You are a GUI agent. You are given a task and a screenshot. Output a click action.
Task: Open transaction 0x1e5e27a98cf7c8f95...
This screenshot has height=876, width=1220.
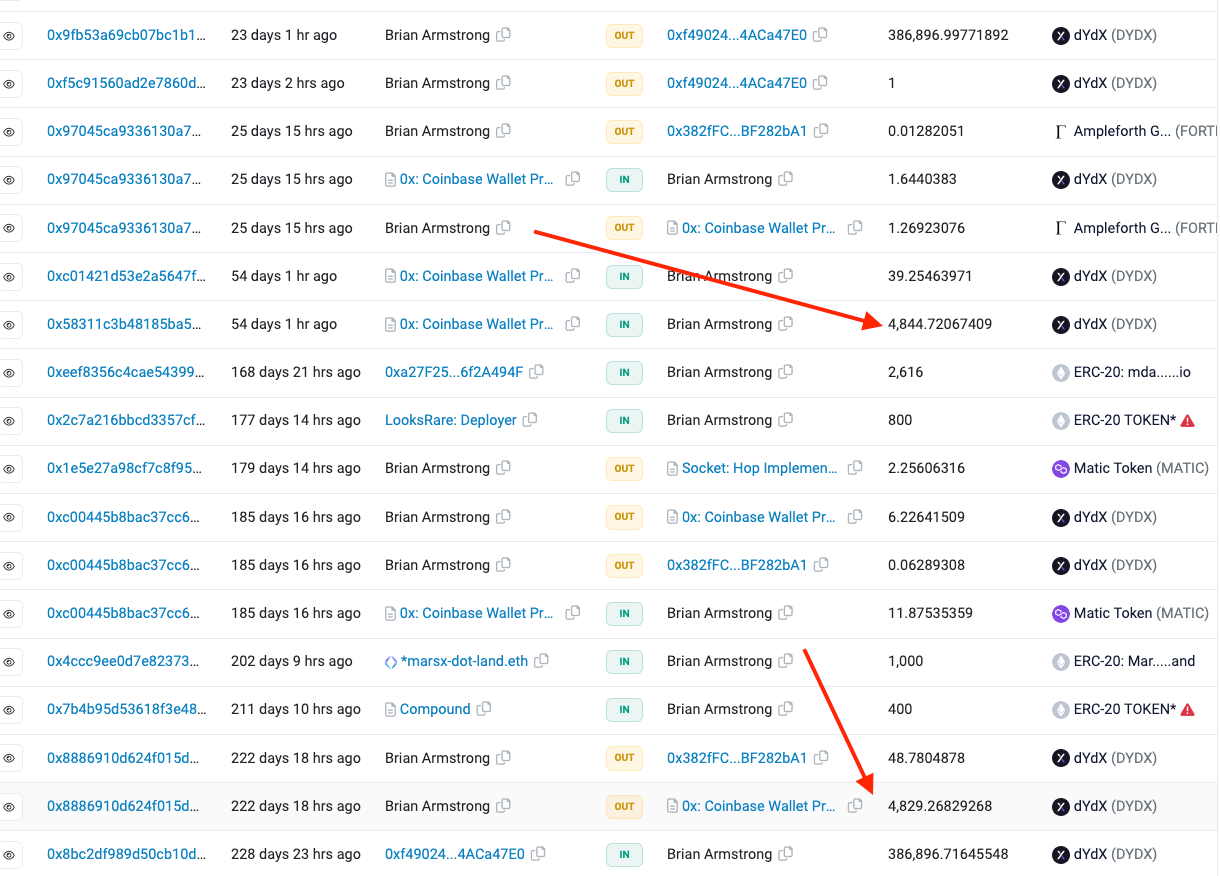[126, 468]
